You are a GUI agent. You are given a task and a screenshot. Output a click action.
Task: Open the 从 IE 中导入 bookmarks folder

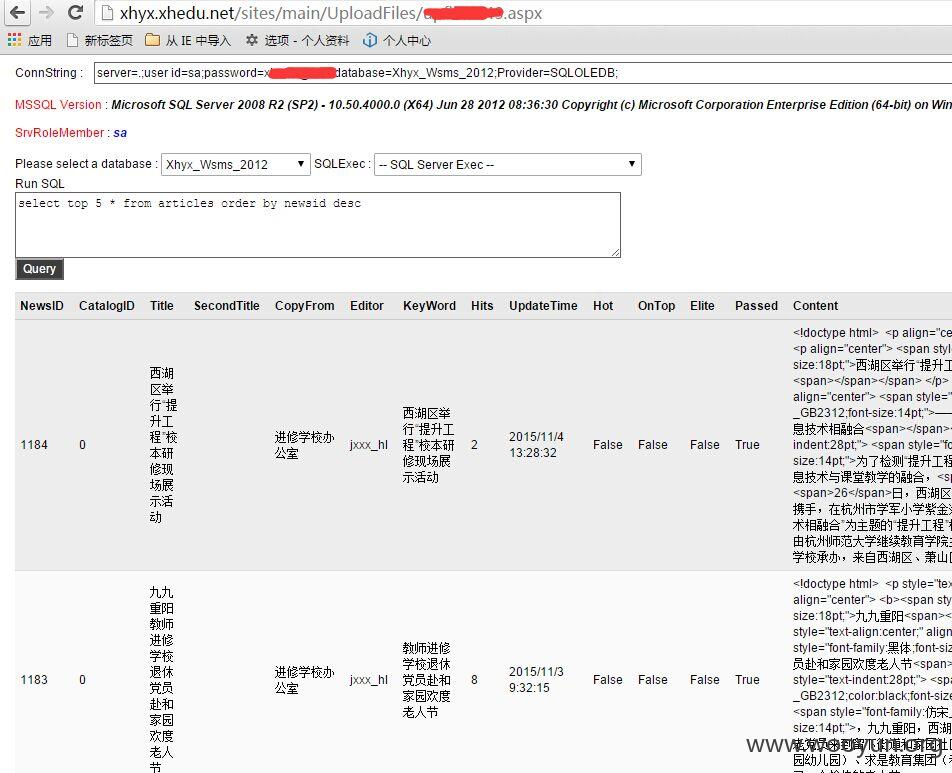pyautogui.click(x=188, y=41)
